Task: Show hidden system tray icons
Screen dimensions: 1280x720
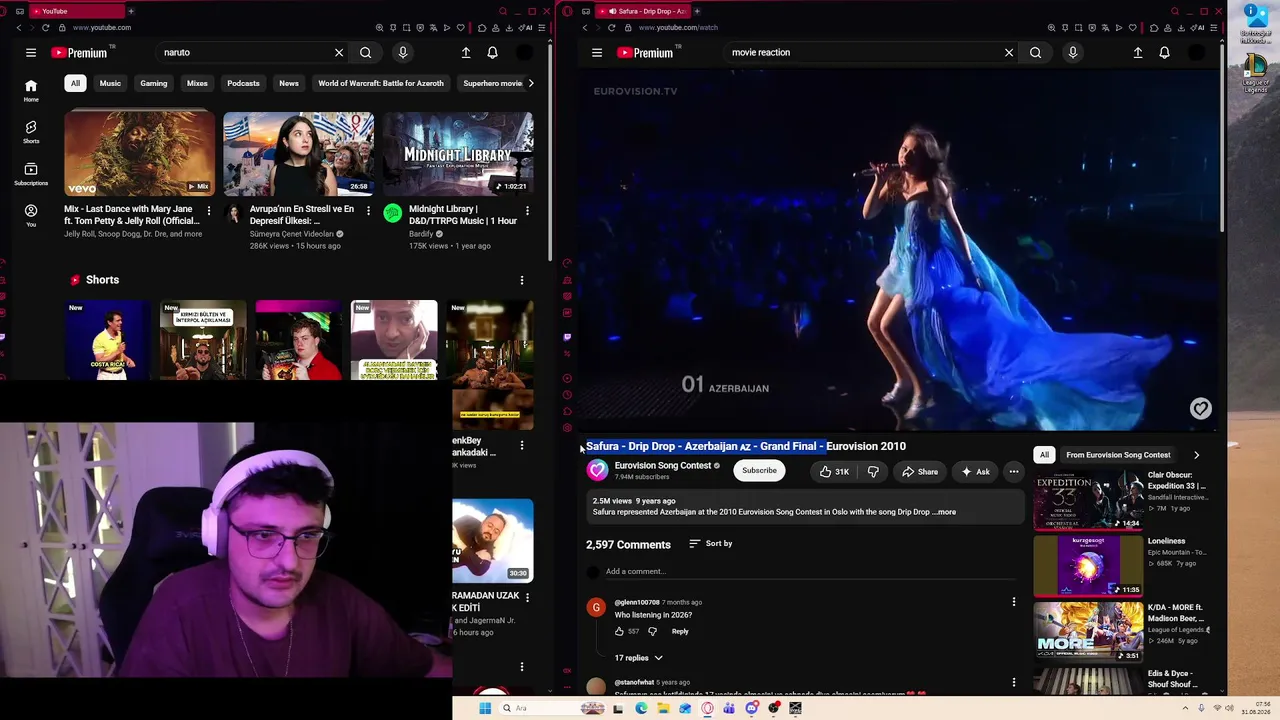Action: (1188, 709)
